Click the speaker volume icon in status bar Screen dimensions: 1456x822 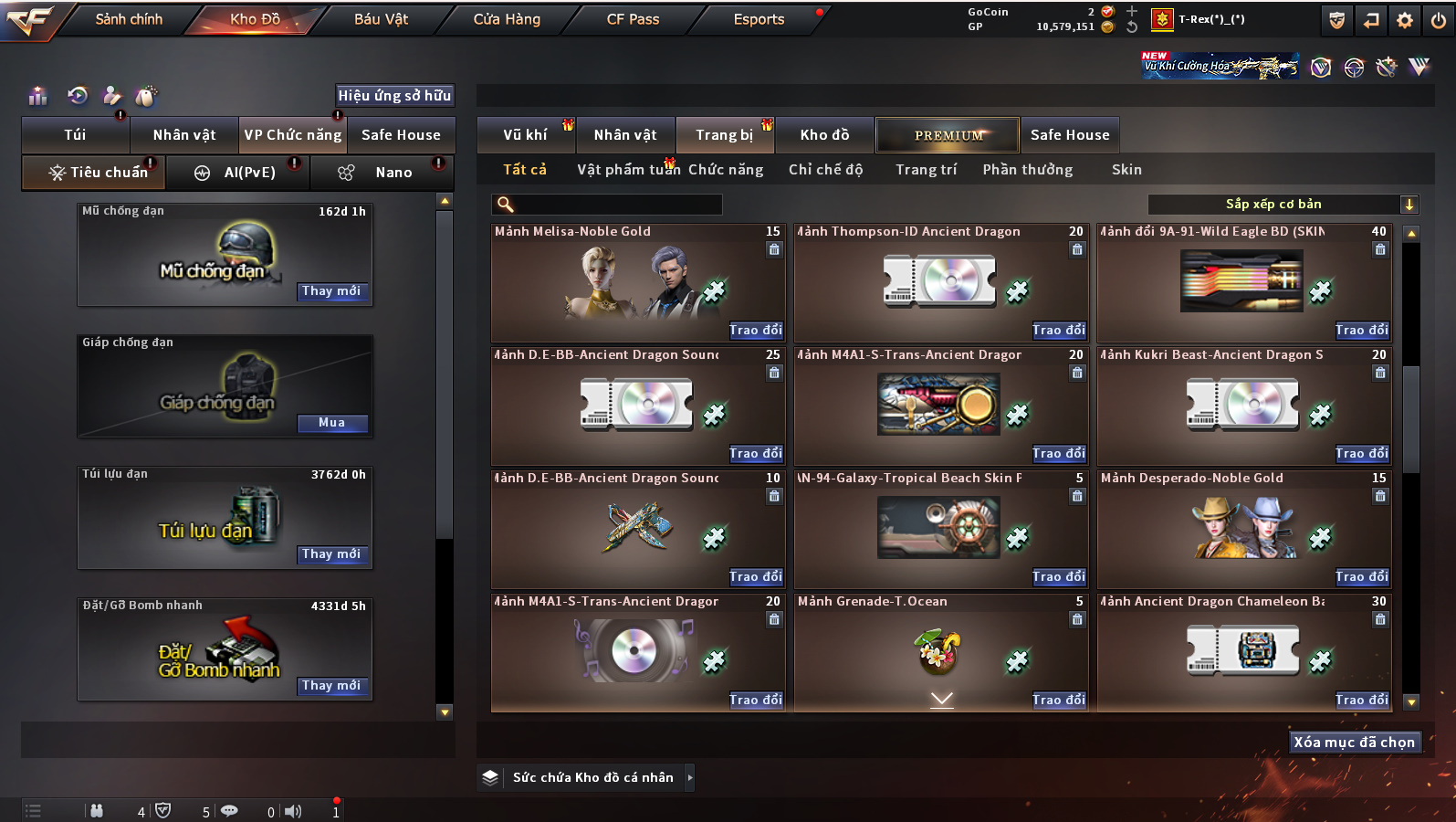tap(293, 811)
